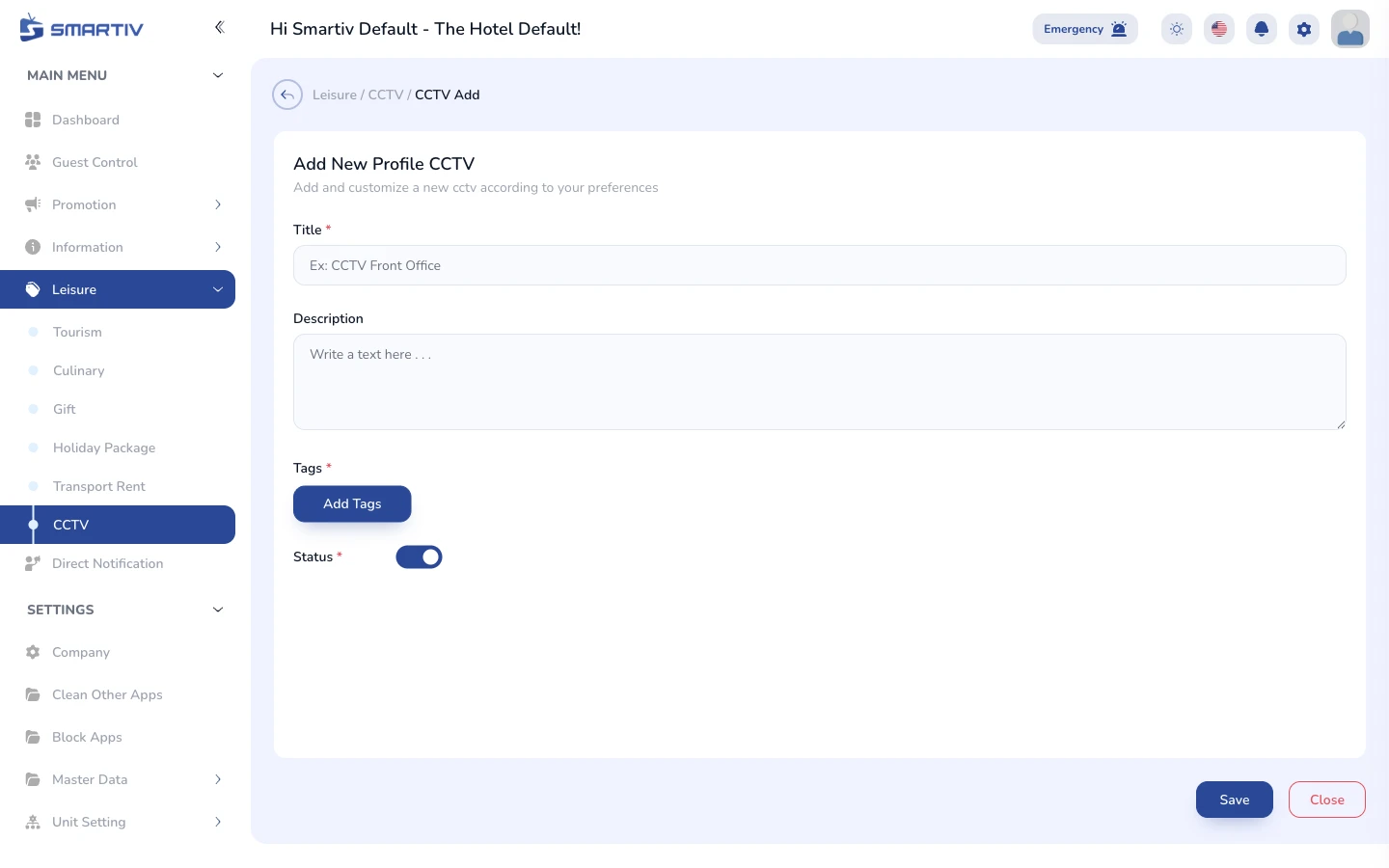The width and height of the screenshot is (1389, 868).
Task: Select Tourism in the Leisure submenu
Action: [x=118, y=332]
